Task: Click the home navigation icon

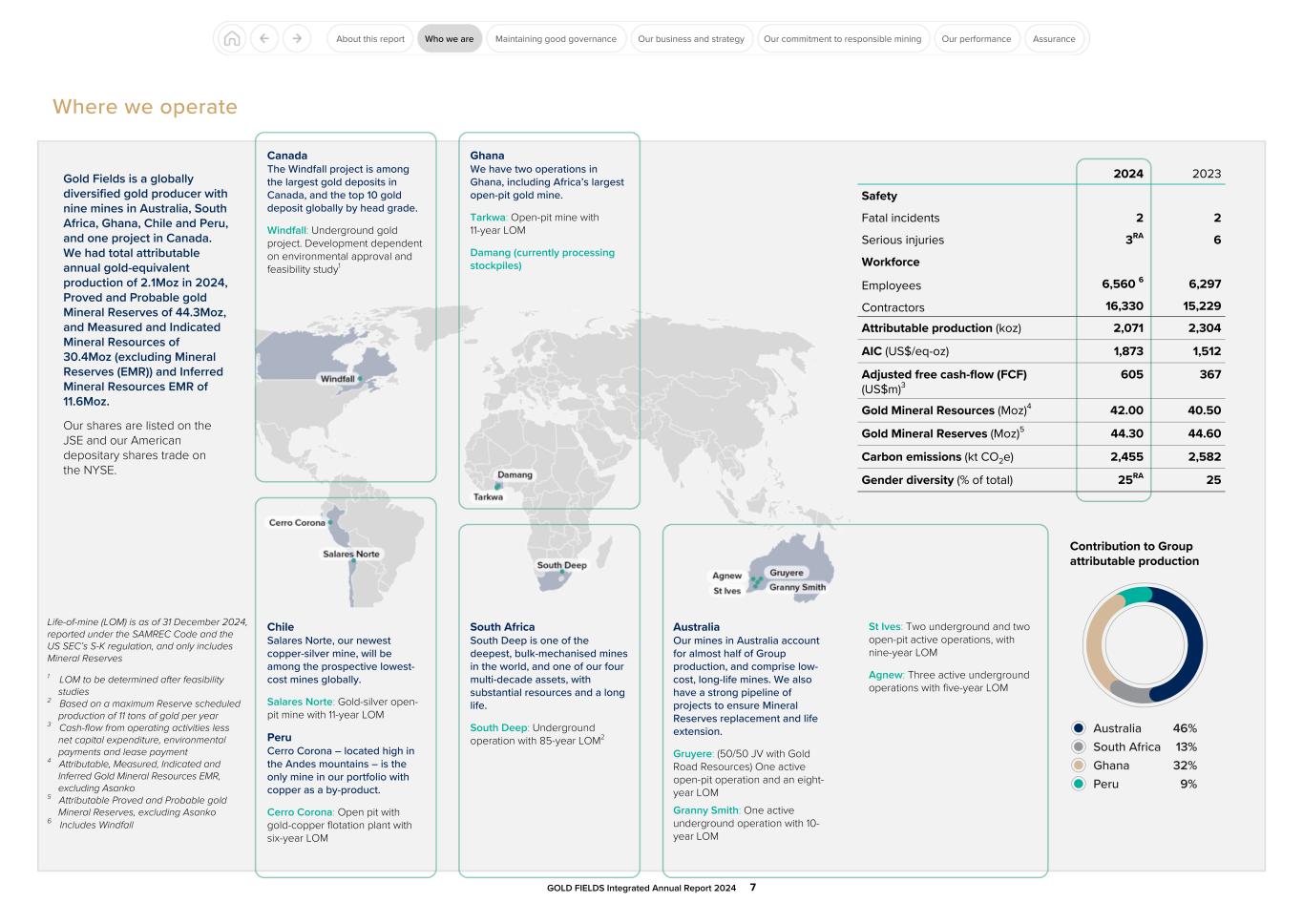Action: coord(231,38)
